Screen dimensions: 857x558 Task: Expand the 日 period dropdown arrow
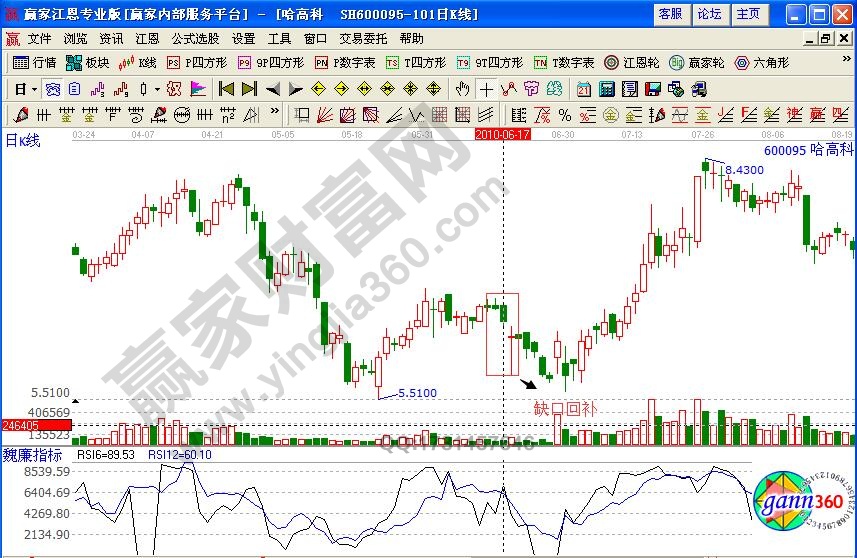coord(33,89)
